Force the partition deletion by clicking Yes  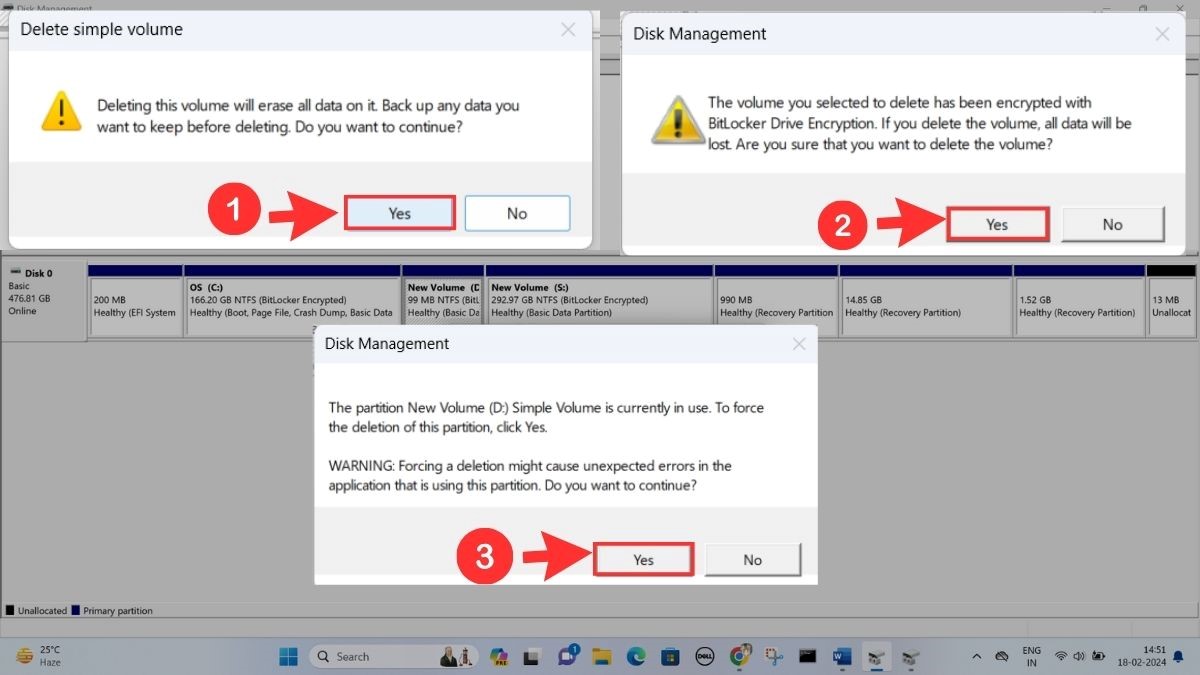(643, 560)
